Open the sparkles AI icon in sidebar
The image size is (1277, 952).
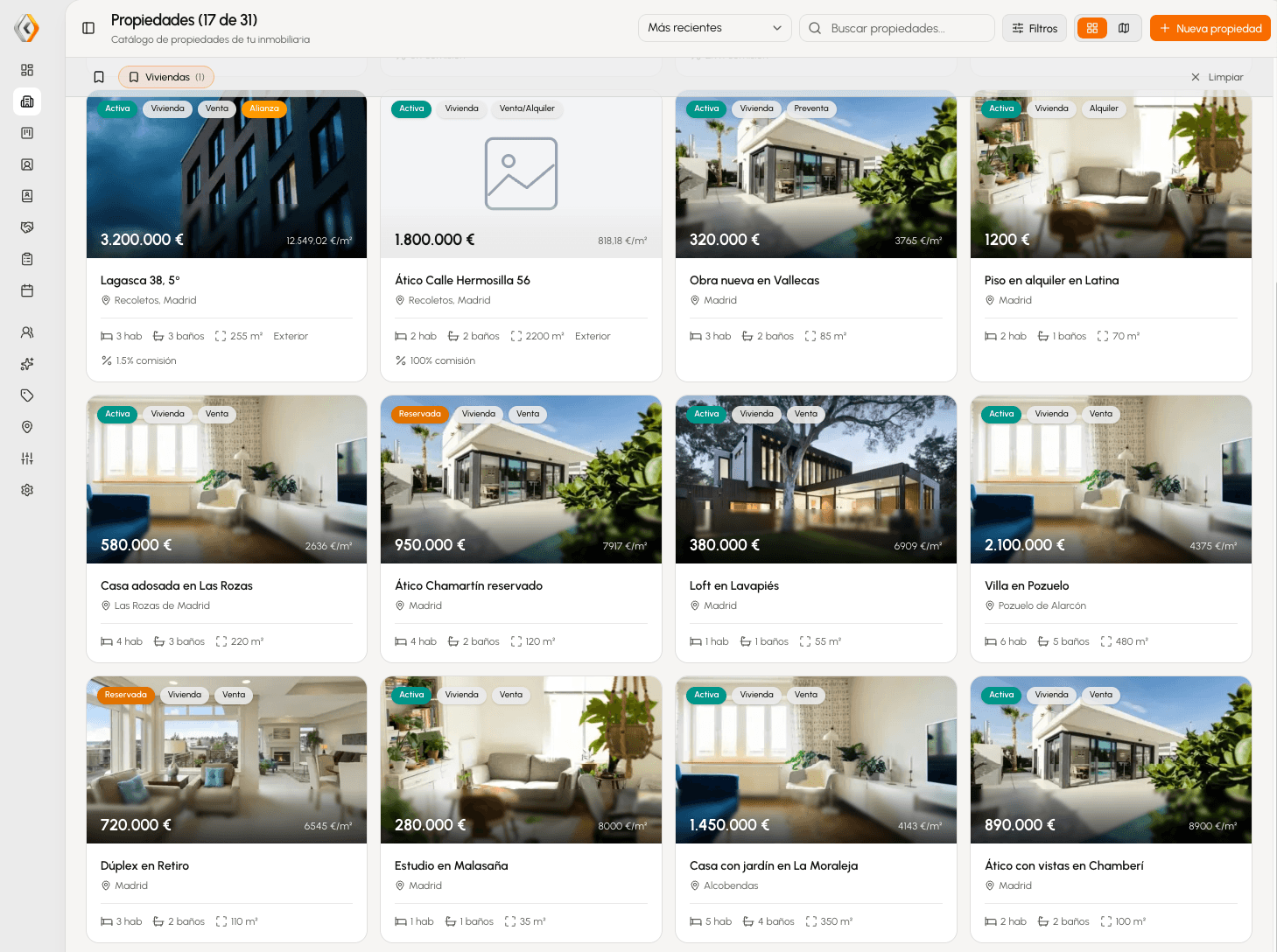(27, 364)
